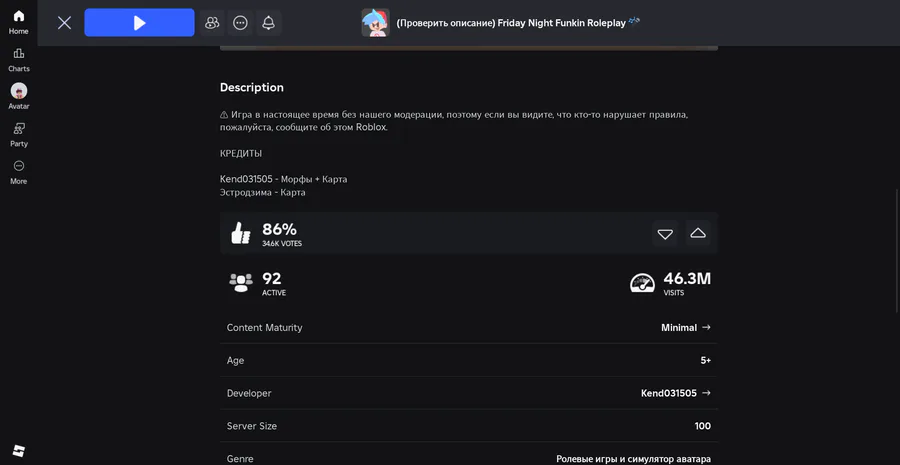Open the invite friends icon
This screenshot has width=900, height=465.
[x=212, y=22]
